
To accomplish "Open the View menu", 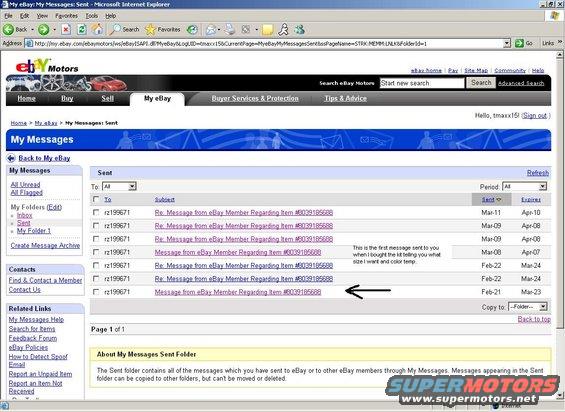I will [42, 16].
